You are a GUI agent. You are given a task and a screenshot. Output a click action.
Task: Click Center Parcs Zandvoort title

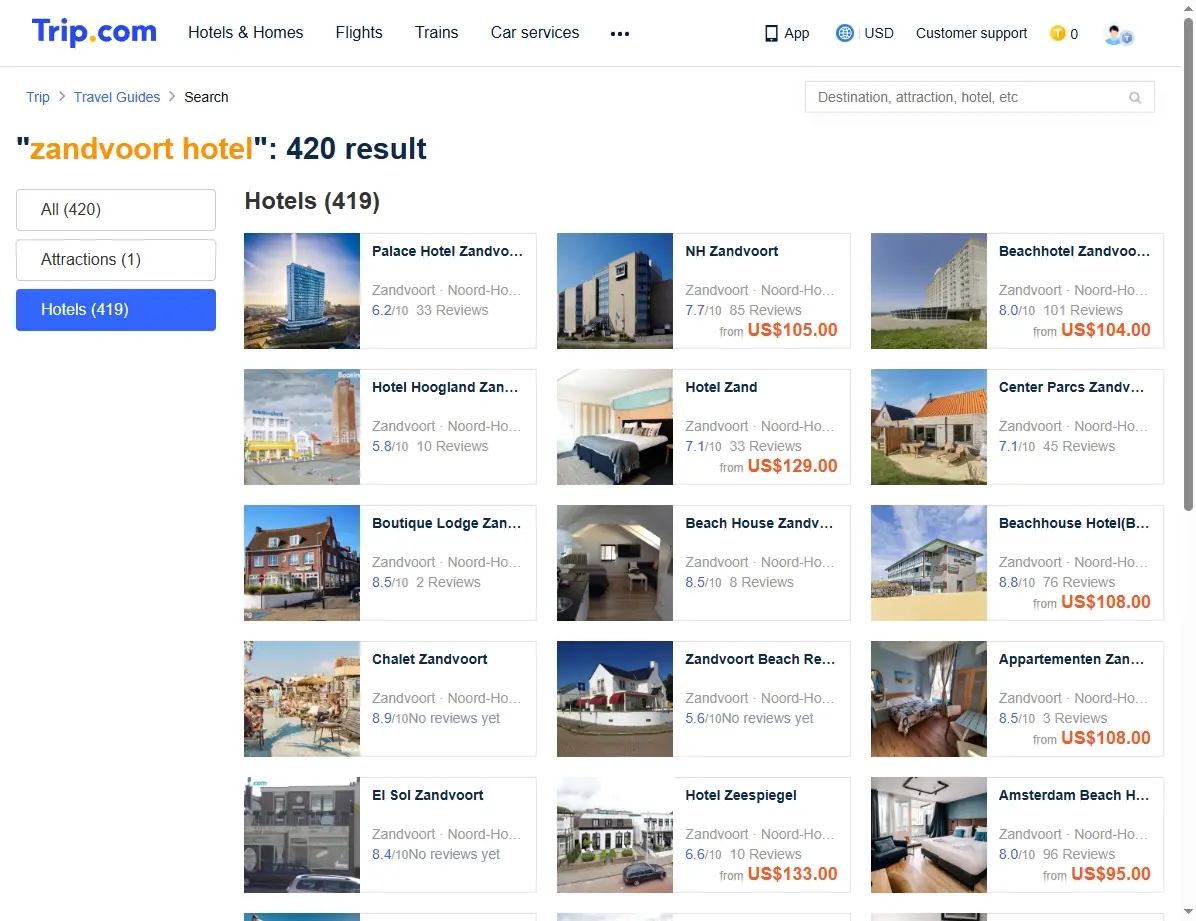[1071, 387]
